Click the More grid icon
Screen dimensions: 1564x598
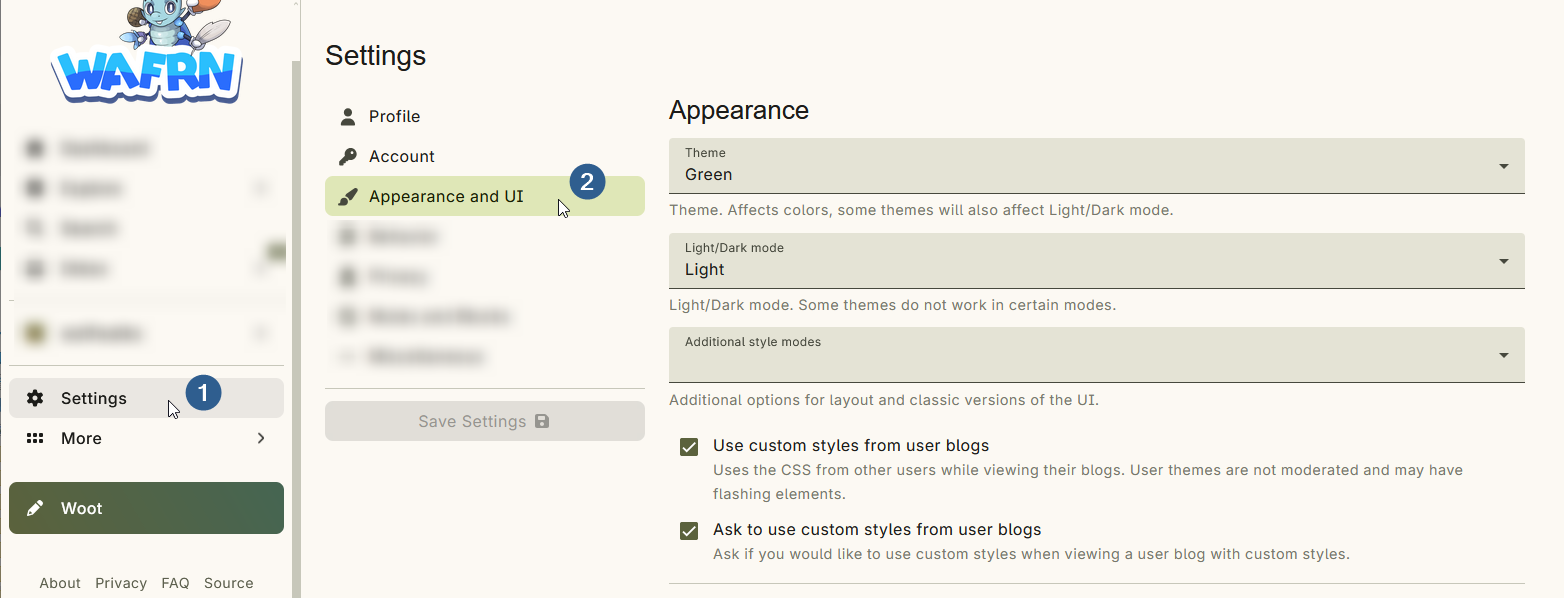(36, 438)
